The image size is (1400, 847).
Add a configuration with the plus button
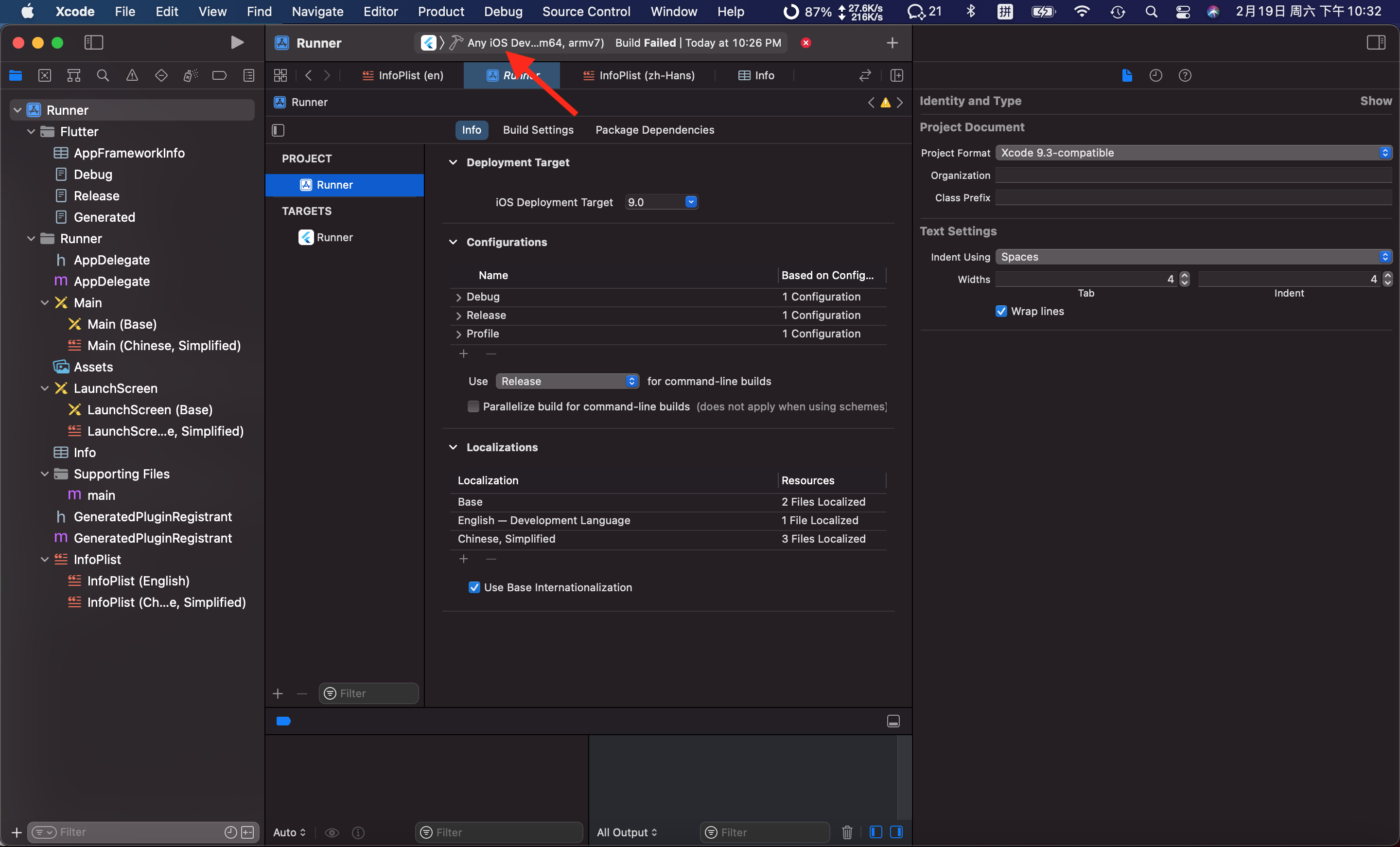coord(464,354)
